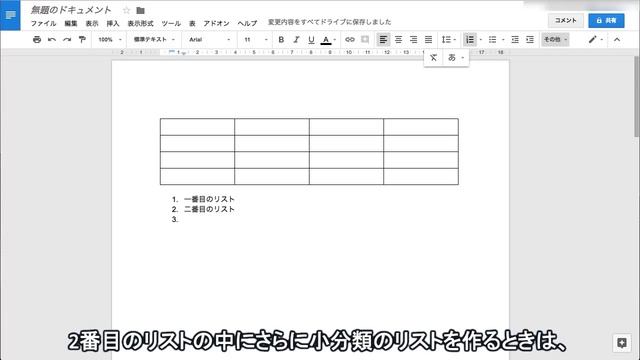Open the 編集 menu
Screen dimensions: 640x360
click(x=71, y=23)
